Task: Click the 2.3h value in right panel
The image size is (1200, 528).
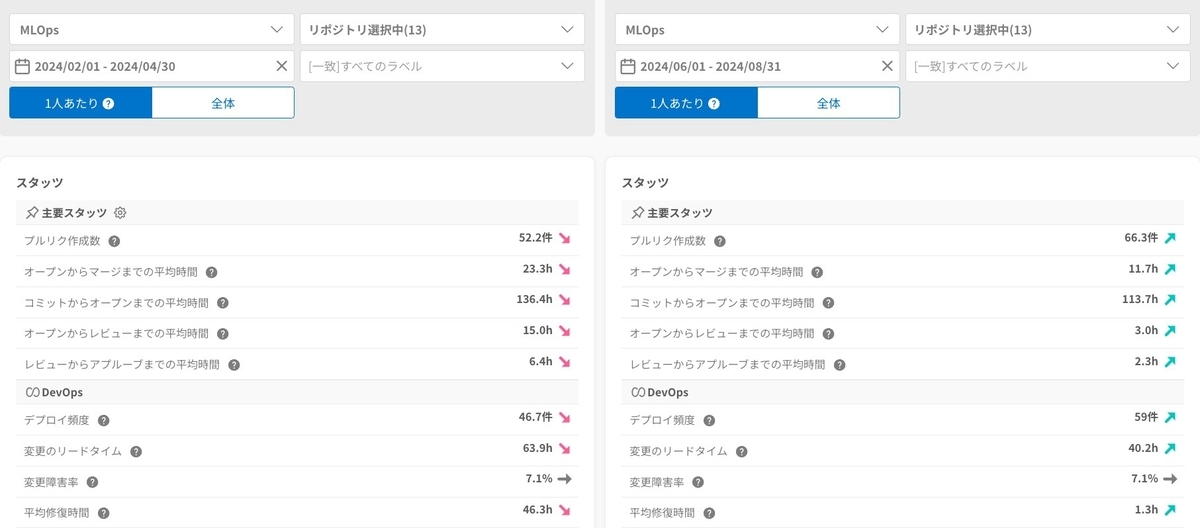Action: click(1146, 362)
